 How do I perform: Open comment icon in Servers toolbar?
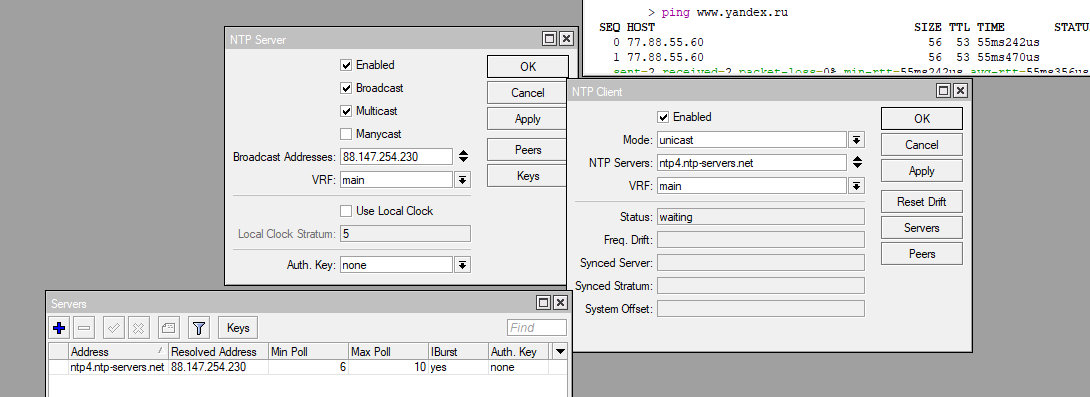(169, 327)
